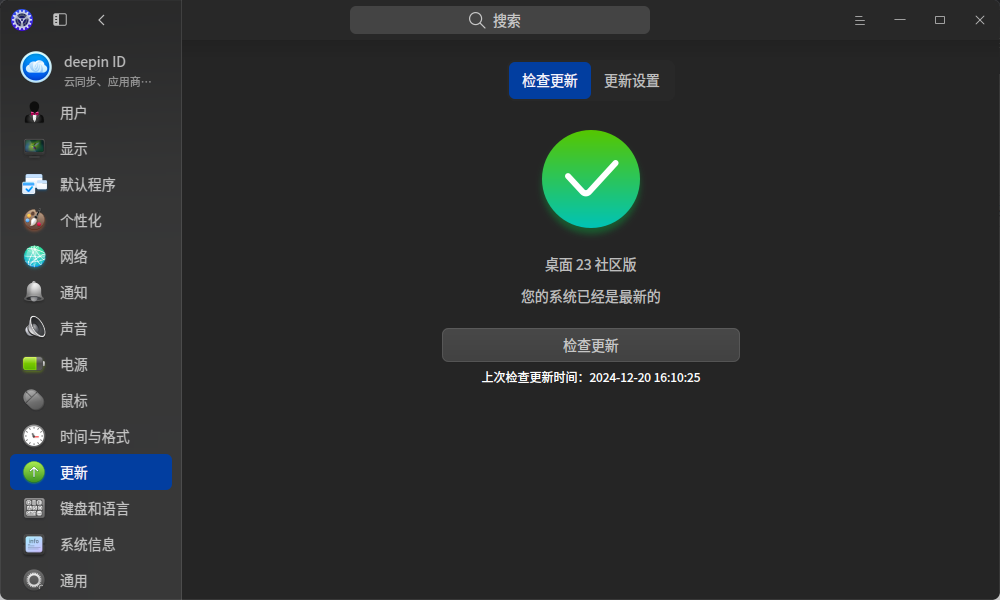
Task: Click the 检查更新 button below status
Action: coord(591,345)
